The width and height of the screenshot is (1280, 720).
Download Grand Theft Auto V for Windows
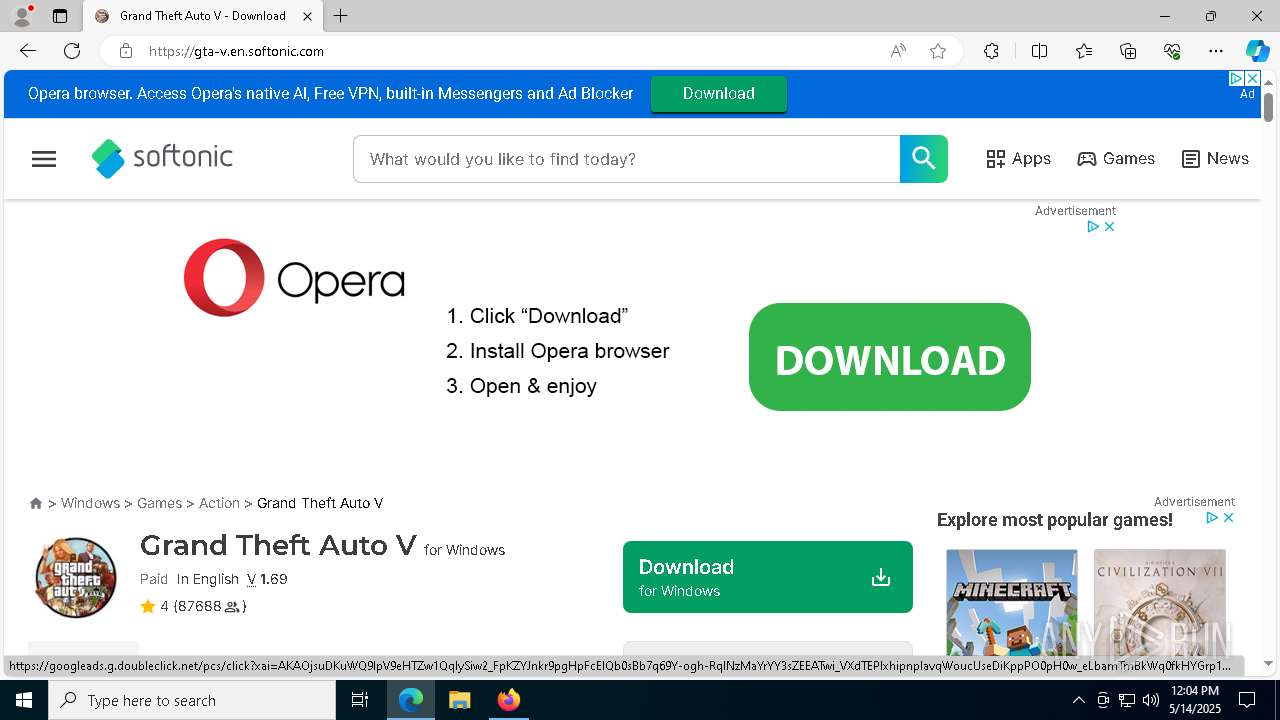click(x=767, y=577)
